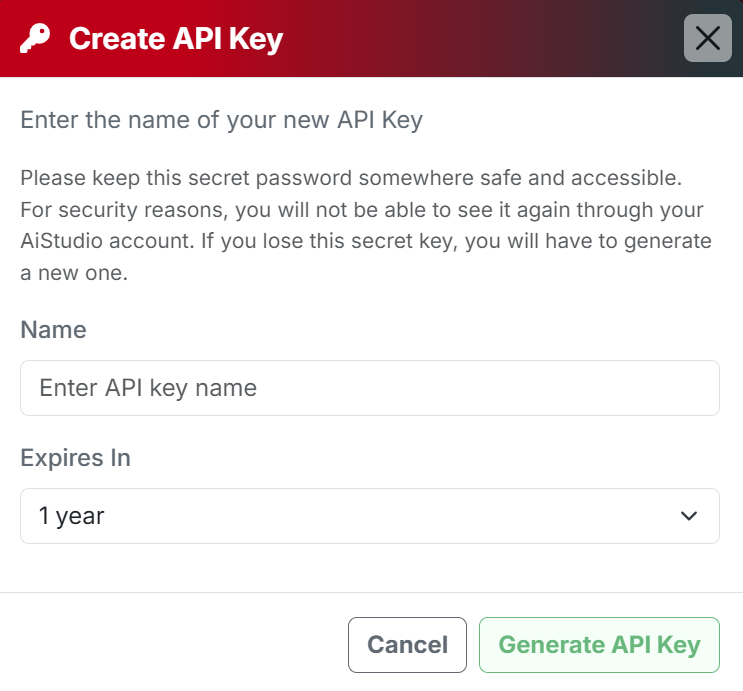Click the "a new one." ending text
The height and width of the screenshot is (691, 743).
tap(74, 273)
